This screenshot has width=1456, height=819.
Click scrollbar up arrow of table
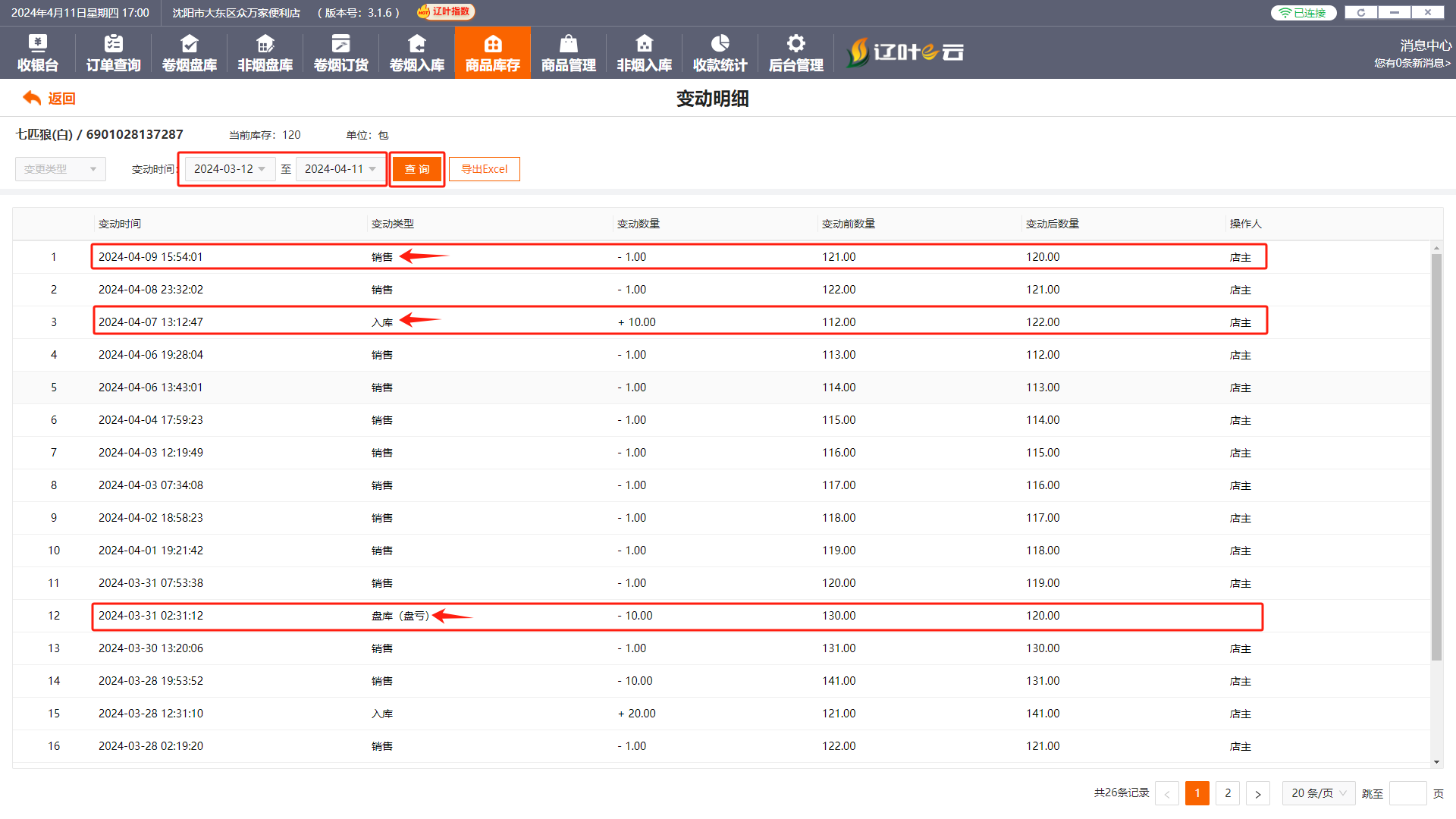click(1436, 248)
